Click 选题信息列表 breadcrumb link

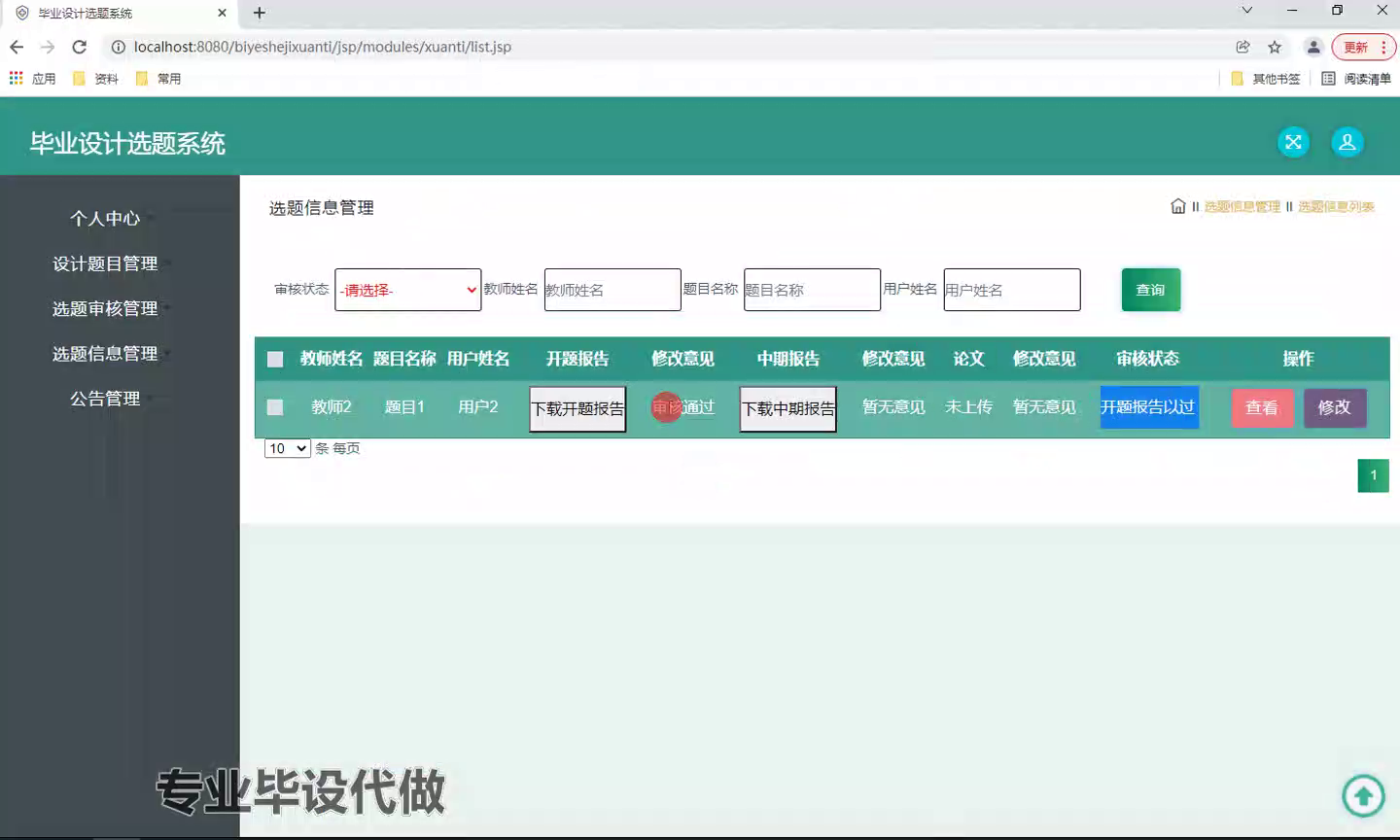coord(1336,206)
